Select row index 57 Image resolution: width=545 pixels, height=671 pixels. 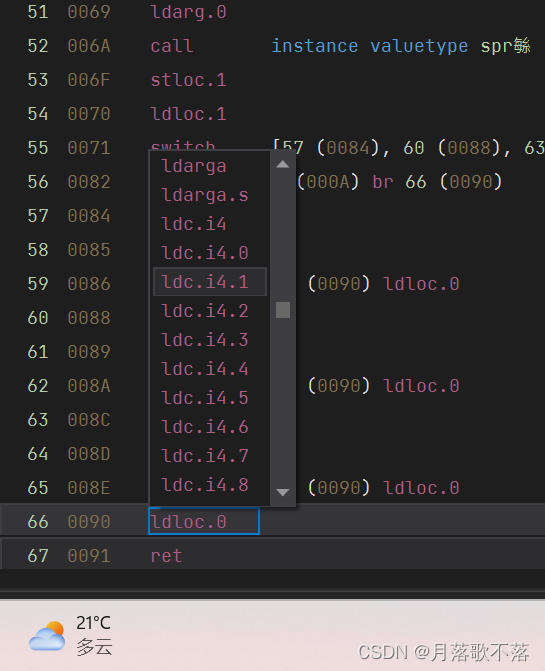point(38,216)
